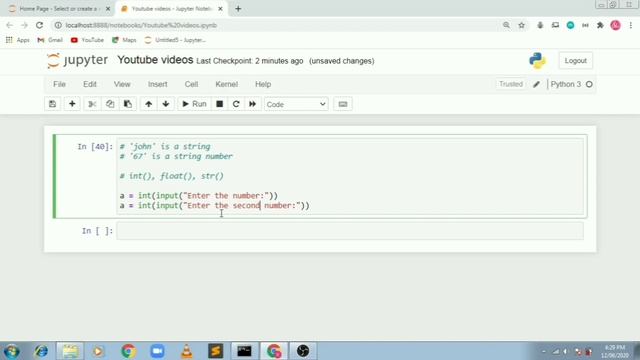Open the command prompt taskbar window
The image size is (640, 360).
(244, 351)
